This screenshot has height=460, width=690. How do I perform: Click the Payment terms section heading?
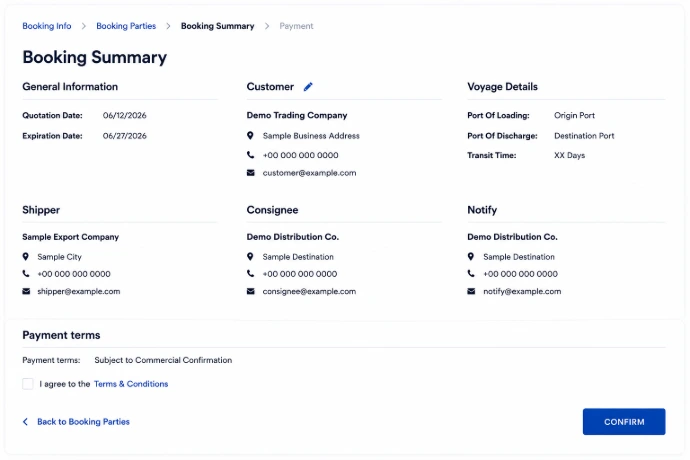61,335
